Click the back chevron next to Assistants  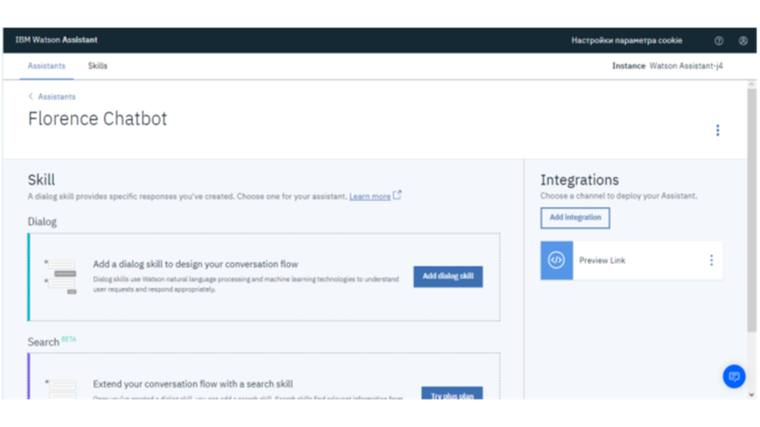[x=31, y=97]
